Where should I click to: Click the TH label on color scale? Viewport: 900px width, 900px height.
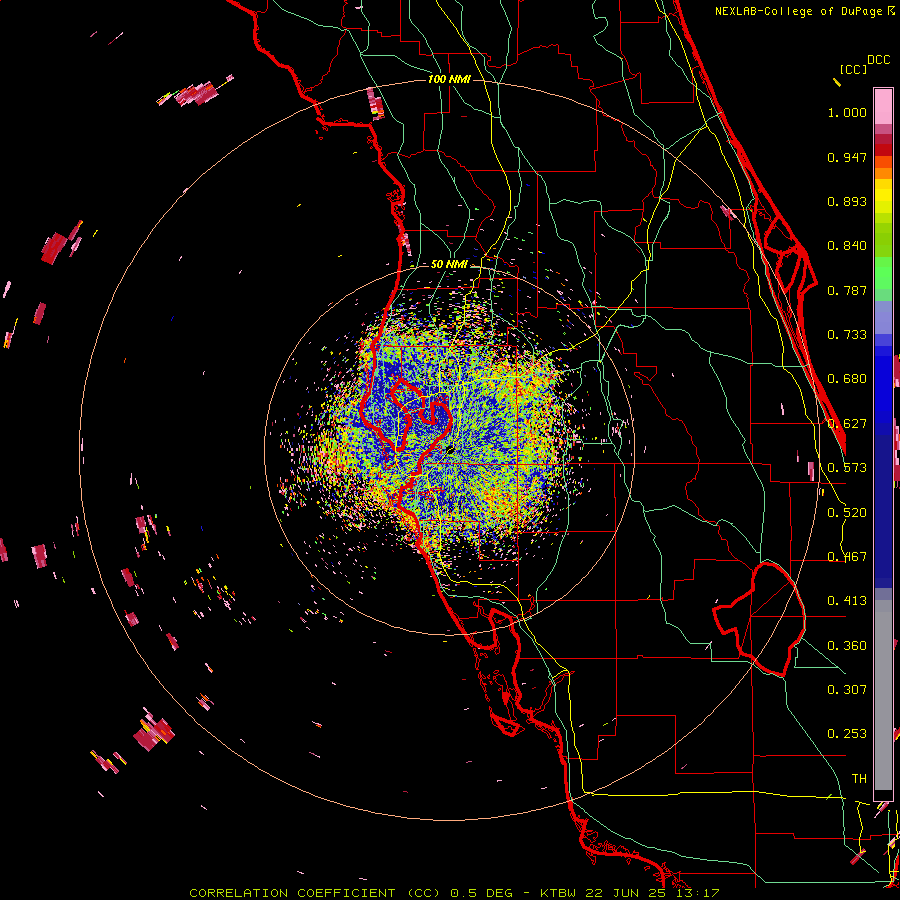coord(859,779)
